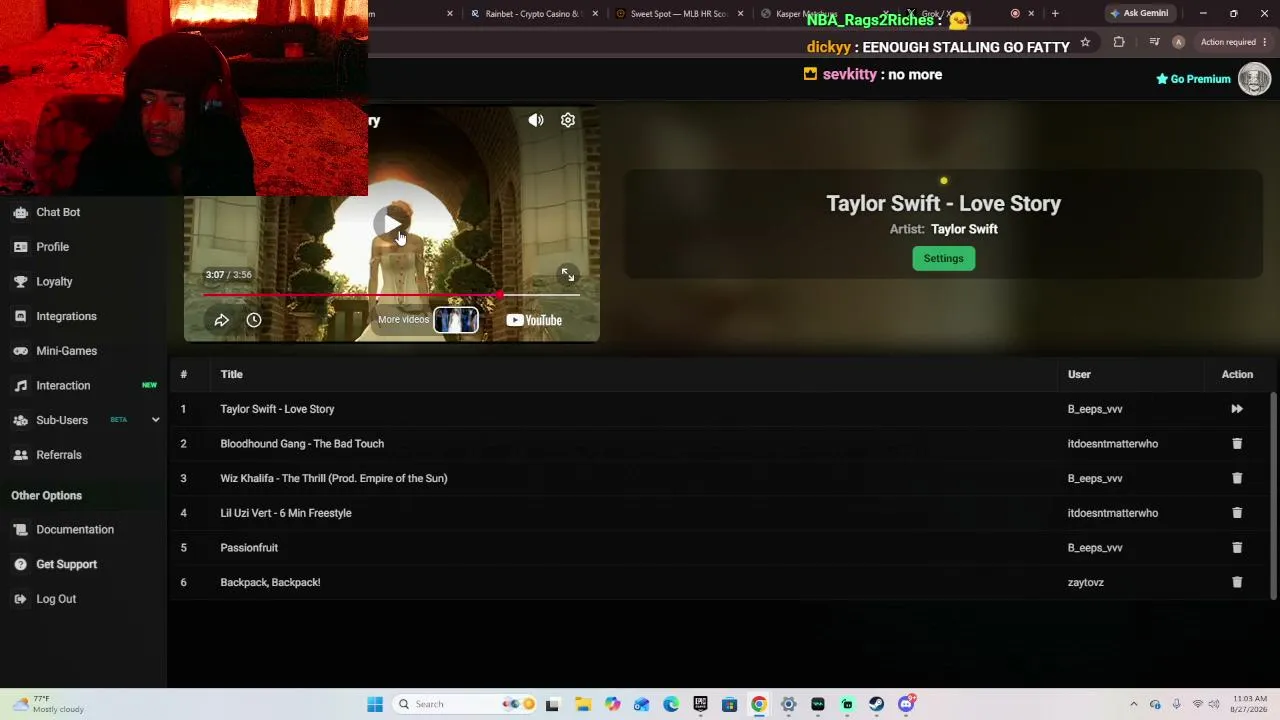Image resolution: width=1280 pixels, height=720 pixels.
Task: Select the Passionfruit song title
Action: (x=249, y=548)
